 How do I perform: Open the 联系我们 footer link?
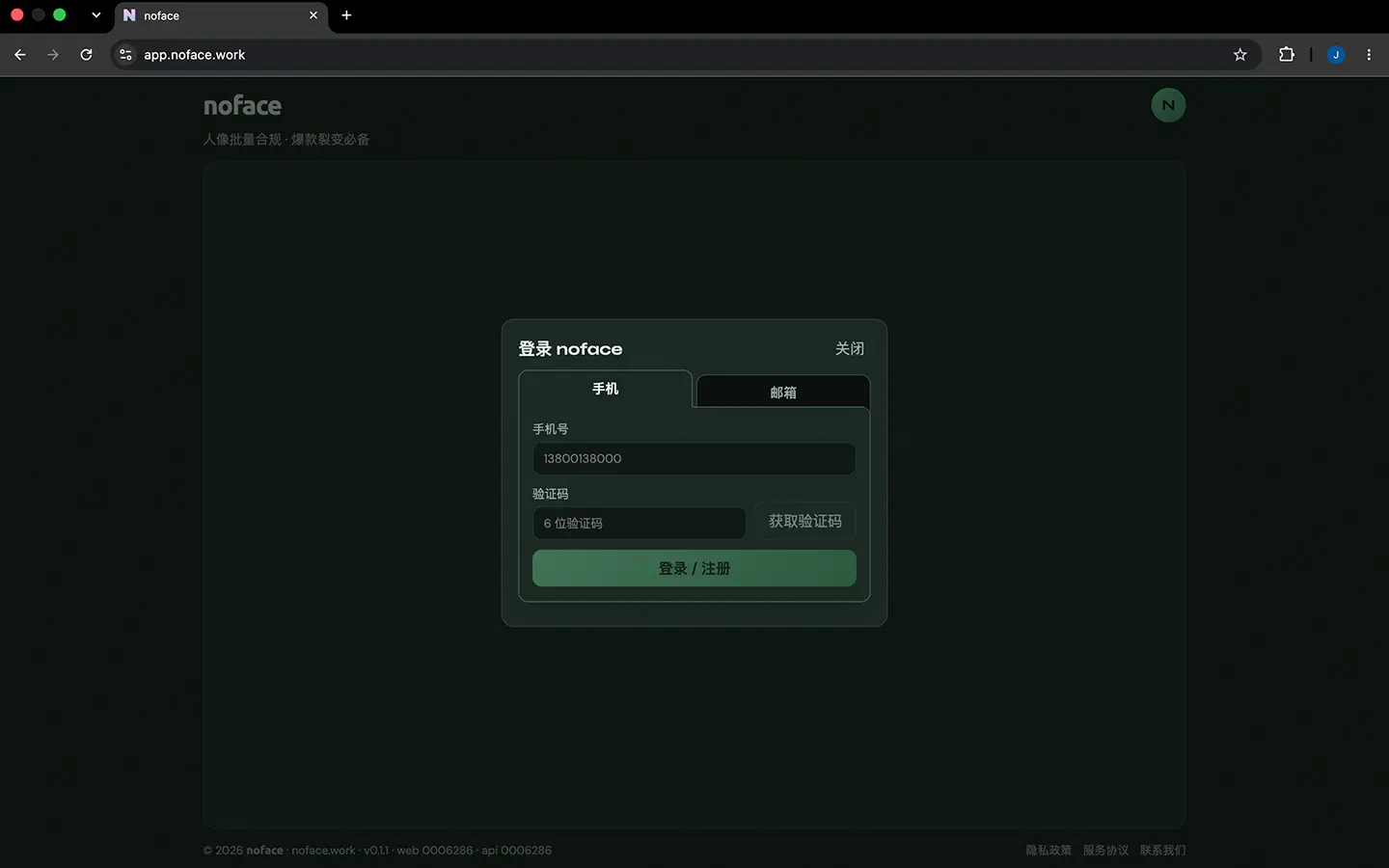1162,851
